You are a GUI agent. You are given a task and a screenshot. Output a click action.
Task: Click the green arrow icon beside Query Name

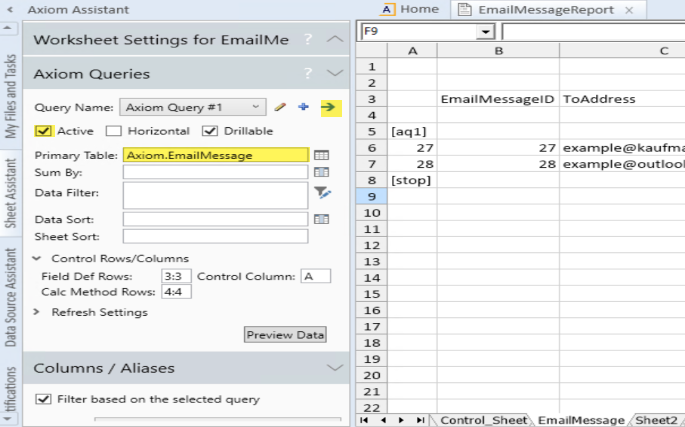click(x=328, y=107)
